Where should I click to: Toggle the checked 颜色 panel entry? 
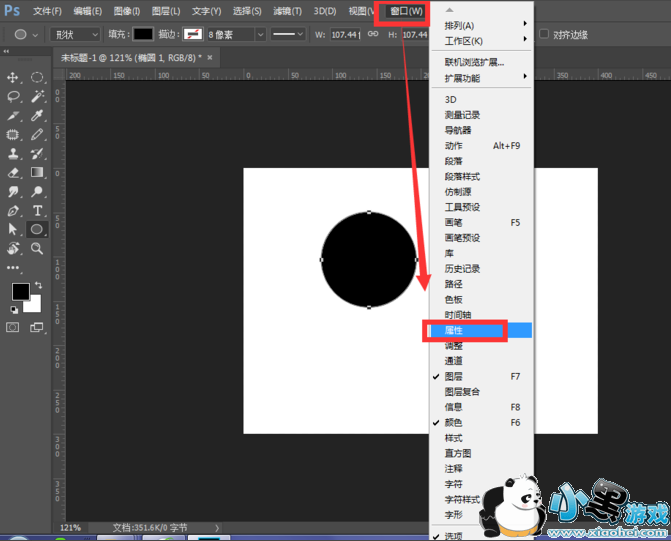pyautogui.click(x=454, y=423)
